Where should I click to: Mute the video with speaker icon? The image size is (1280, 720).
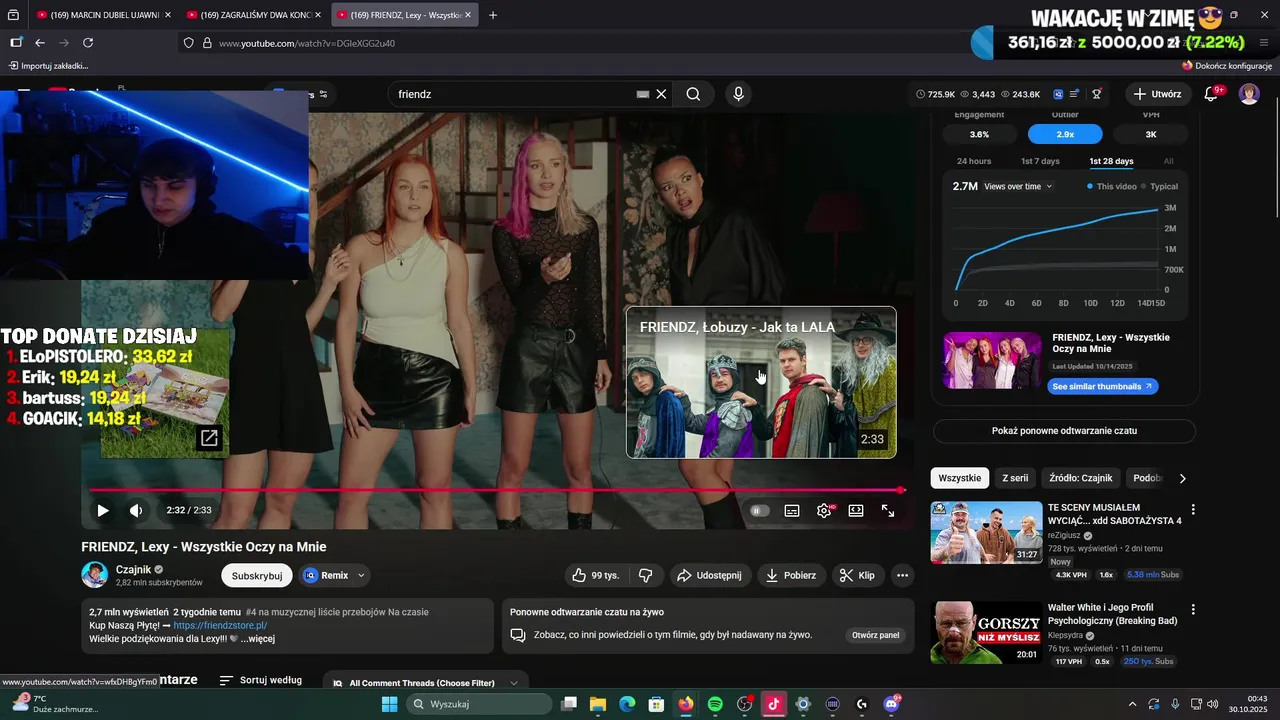[x=136, y=510]
